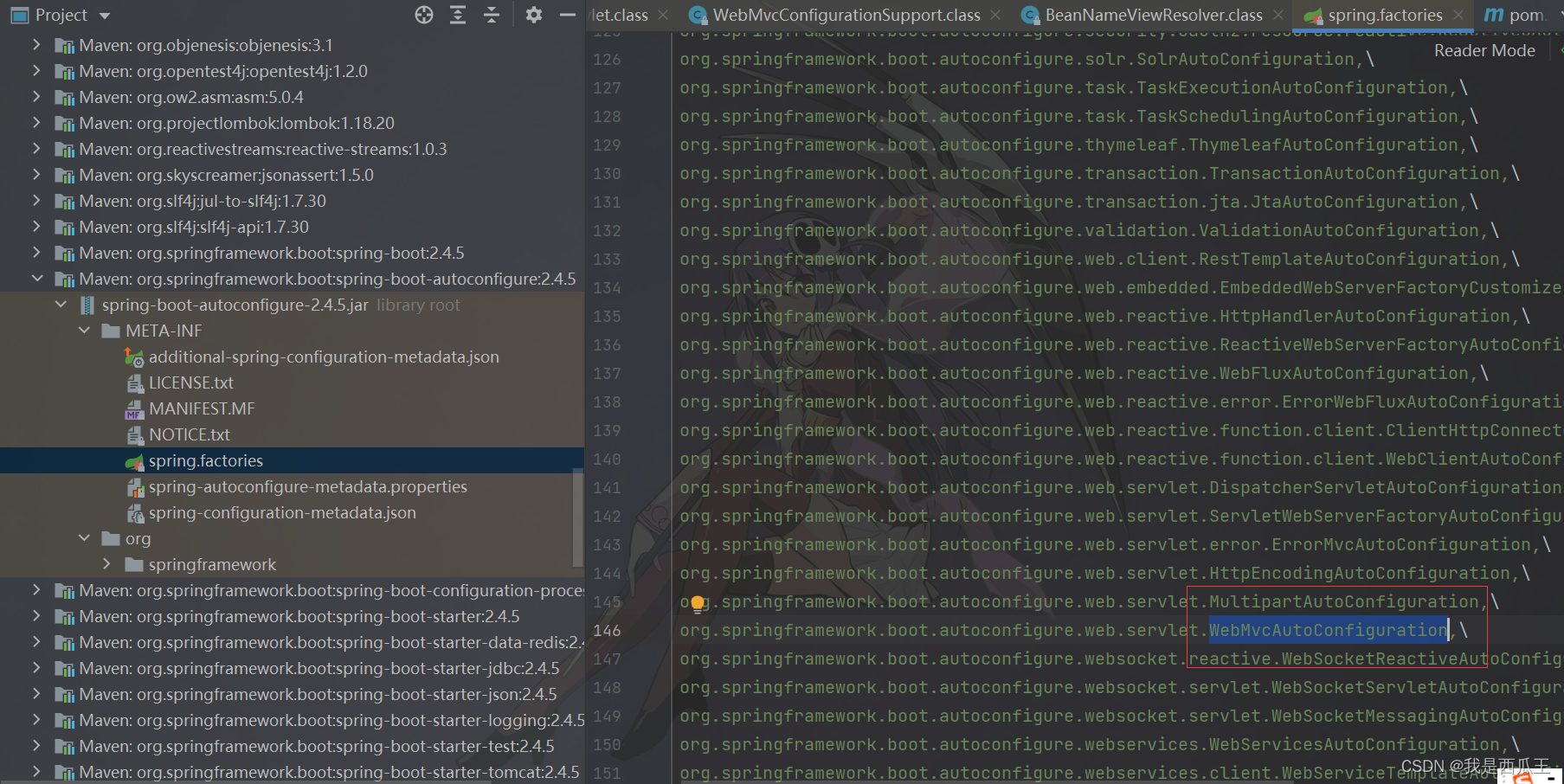Expand the springframework folder

click(x=106, y=563)
